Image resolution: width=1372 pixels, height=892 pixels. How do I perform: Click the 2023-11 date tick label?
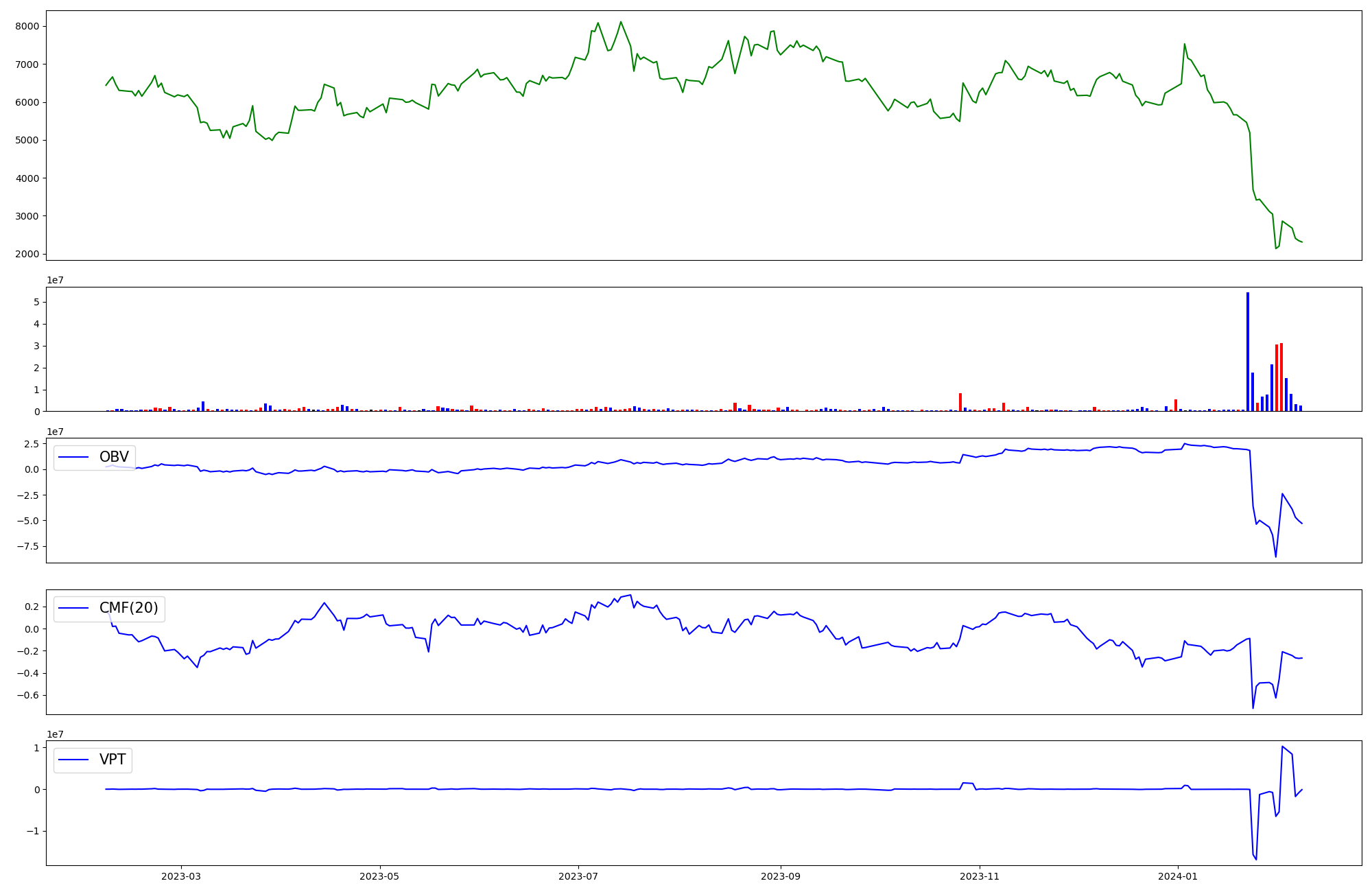click(979, 876)
